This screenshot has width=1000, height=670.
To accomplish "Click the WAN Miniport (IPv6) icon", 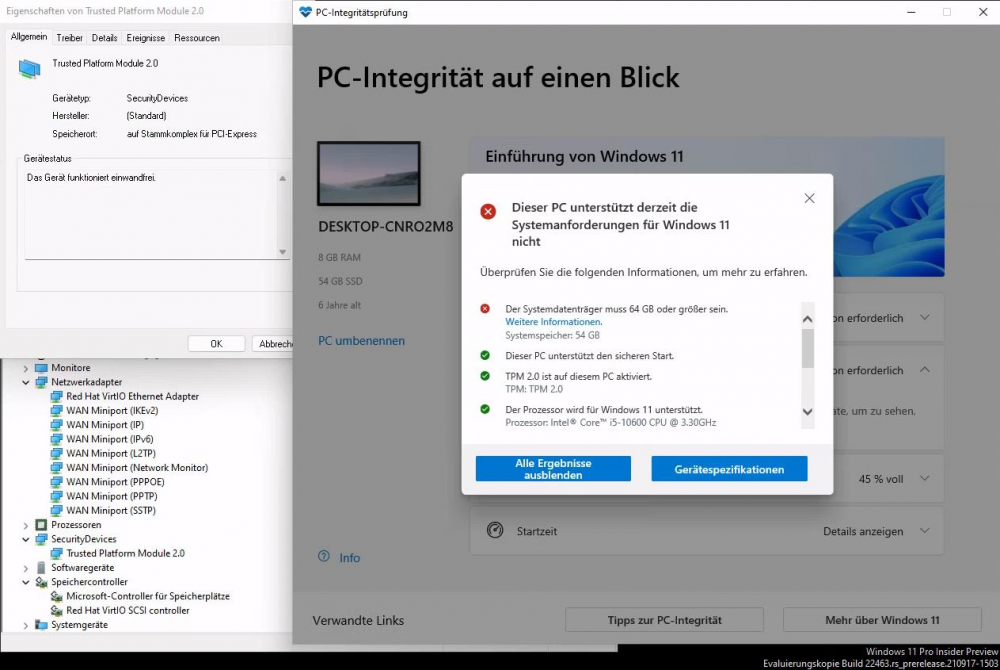I will 57,439.
